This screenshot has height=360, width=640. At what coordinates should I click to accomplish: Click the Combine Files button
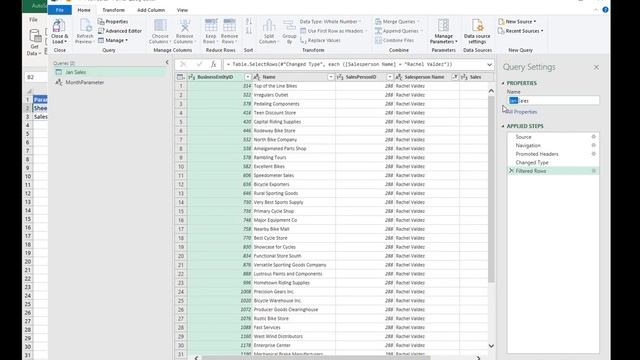click(x=395, y=40)
